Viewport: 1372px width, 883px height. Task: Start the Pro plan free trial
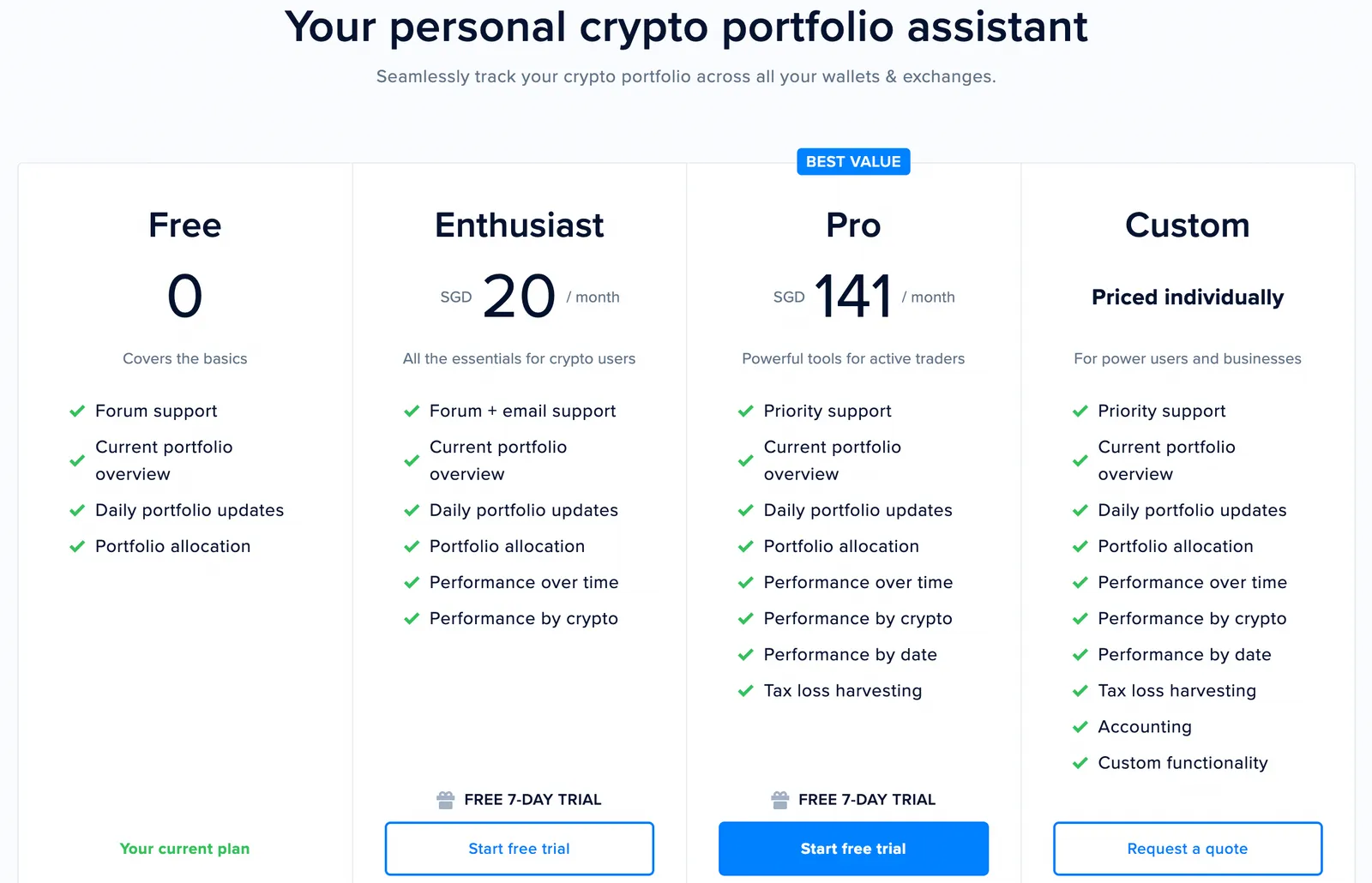click(x=853, y=849)
